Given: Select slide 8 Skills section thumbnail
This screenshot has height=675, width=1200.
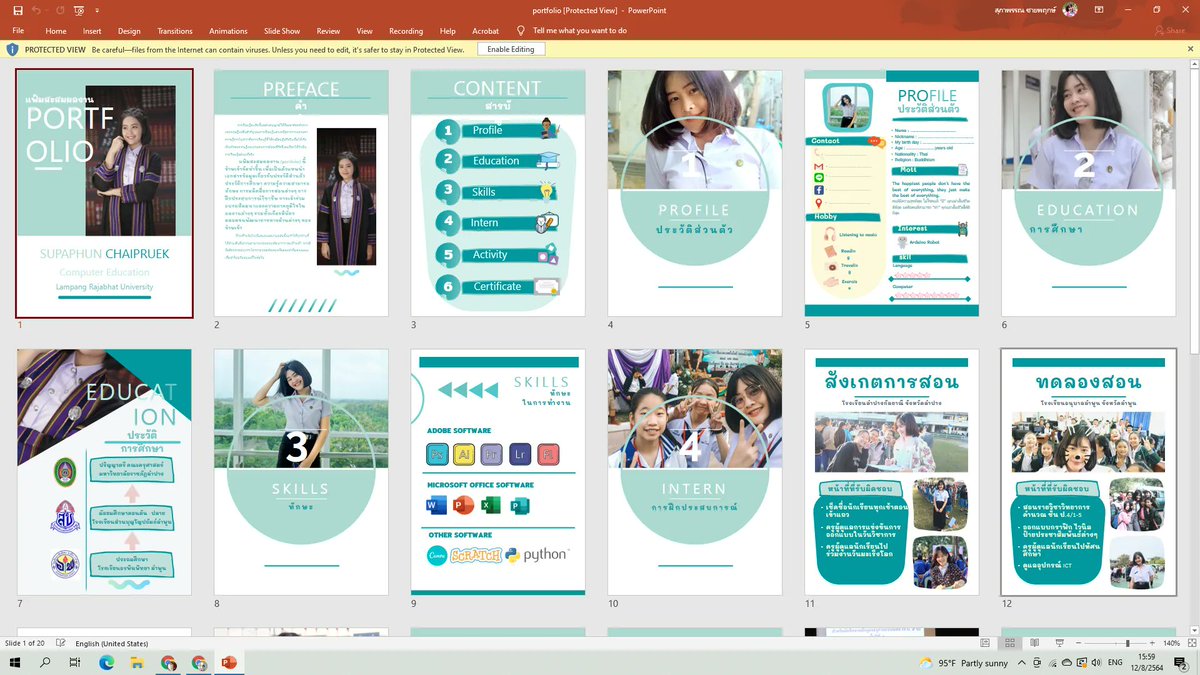Looking at the screenshot, I should pyautogui.click(x=301, y=472).
